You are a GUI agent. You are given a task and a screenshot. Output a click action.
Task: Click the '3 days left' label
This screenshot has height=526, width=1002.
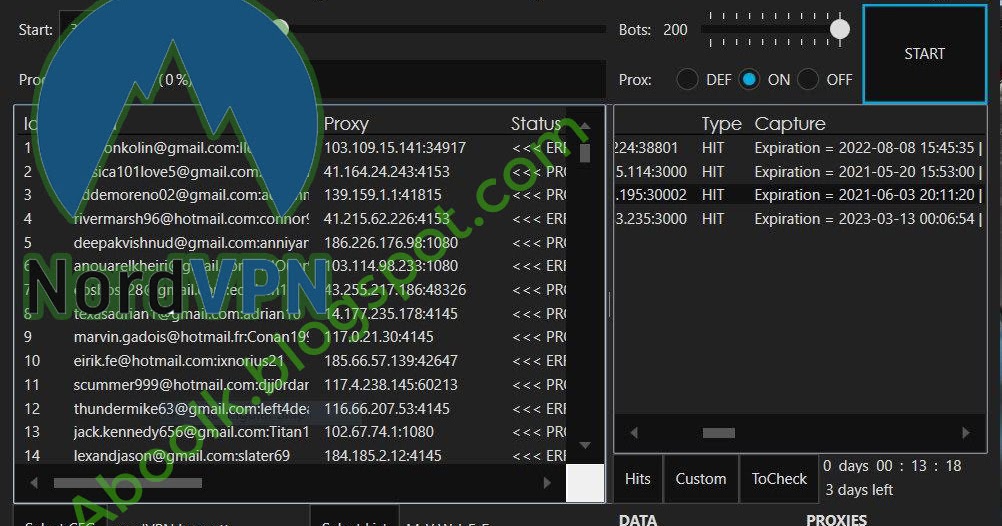tap(859, 490)
